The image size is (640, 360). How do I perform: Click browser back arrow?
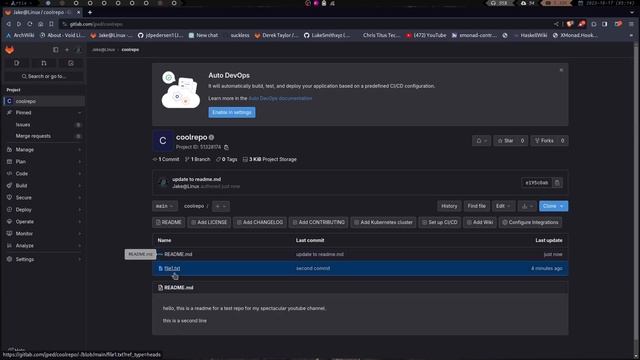tap(9, 24)
